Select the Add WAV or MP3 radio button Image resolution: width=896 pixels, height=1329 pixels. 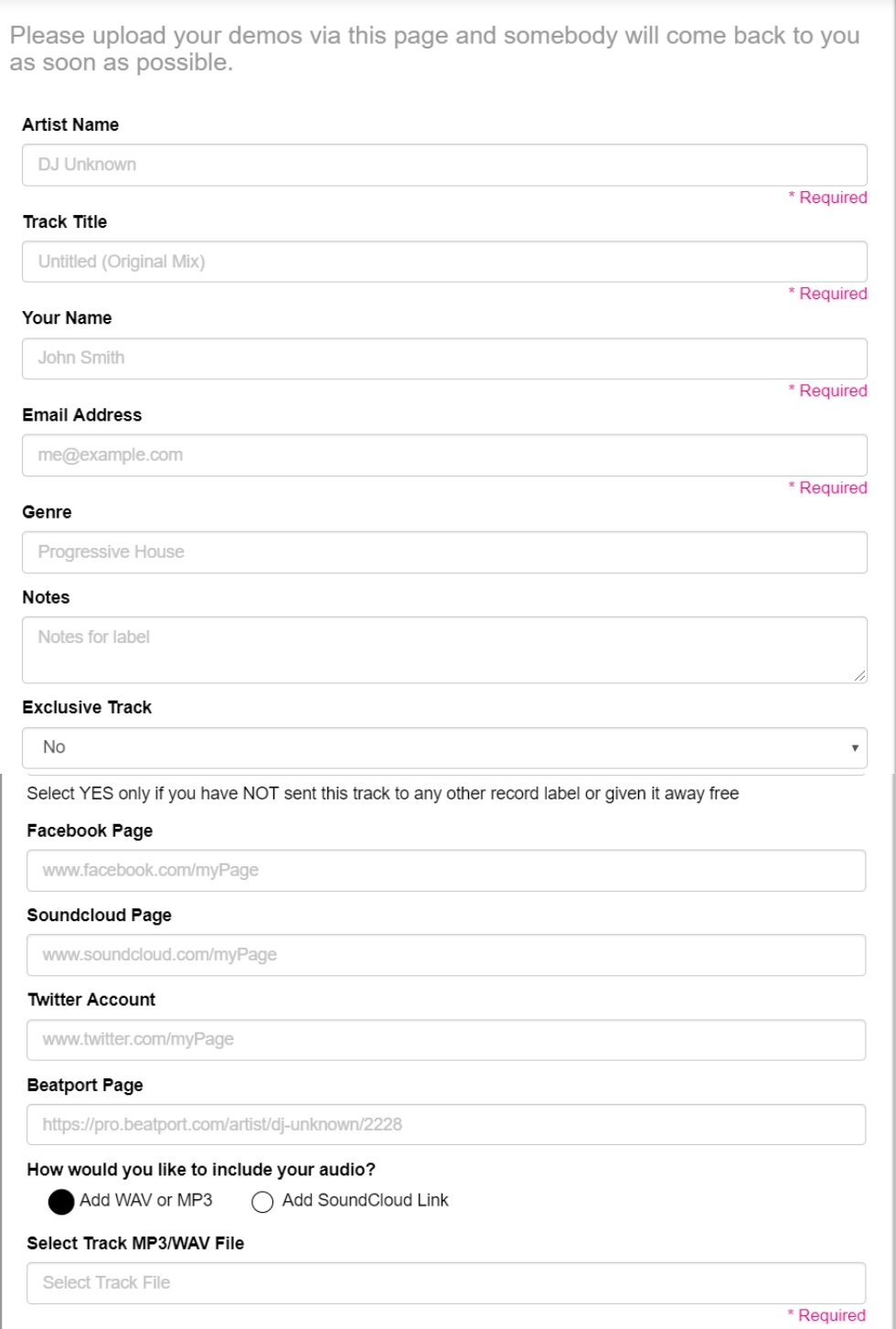click(x=61, y=1202)
